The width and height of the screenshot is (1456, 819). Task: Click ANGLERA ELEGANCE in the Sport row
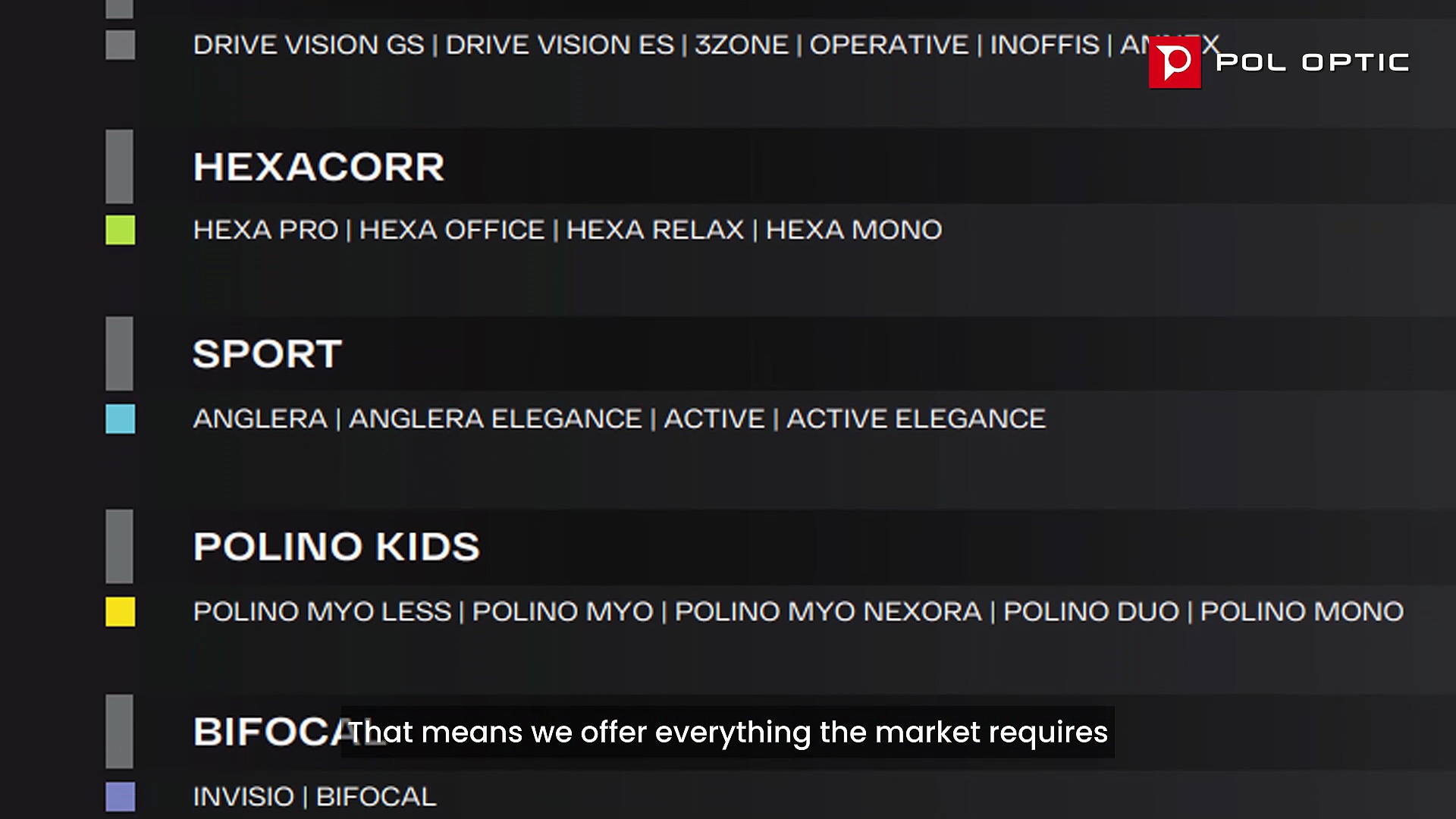[x=495, y=419]
